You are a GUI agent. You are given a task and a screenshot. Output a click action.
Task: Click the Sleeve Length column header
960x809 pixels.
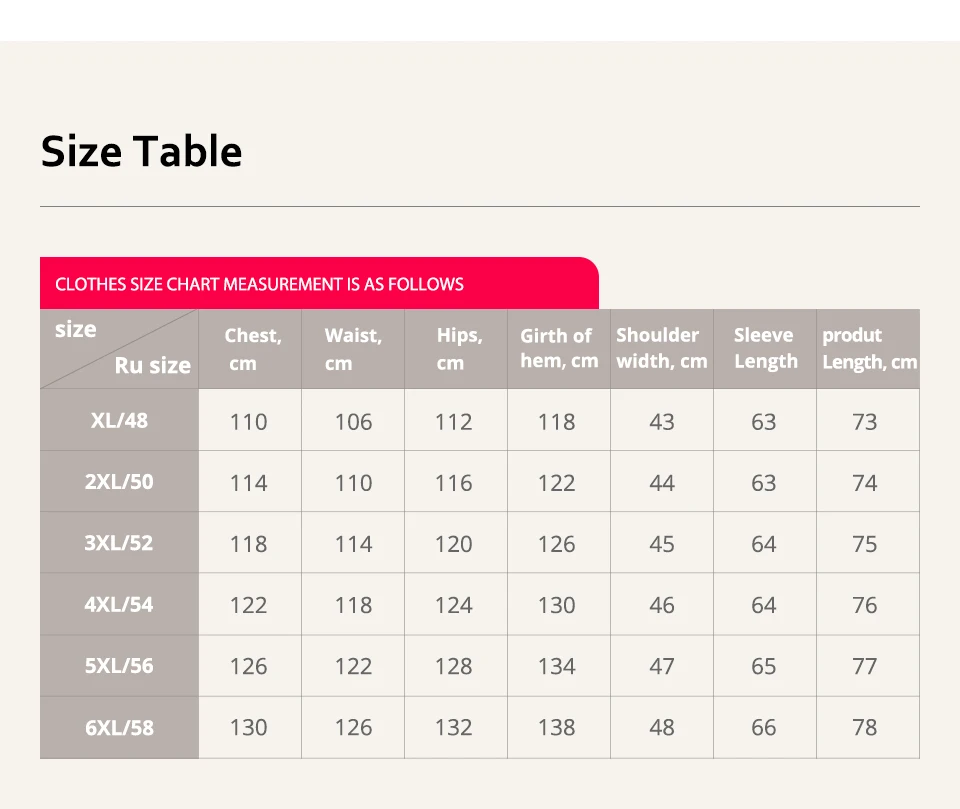click(x=764, y=348)
